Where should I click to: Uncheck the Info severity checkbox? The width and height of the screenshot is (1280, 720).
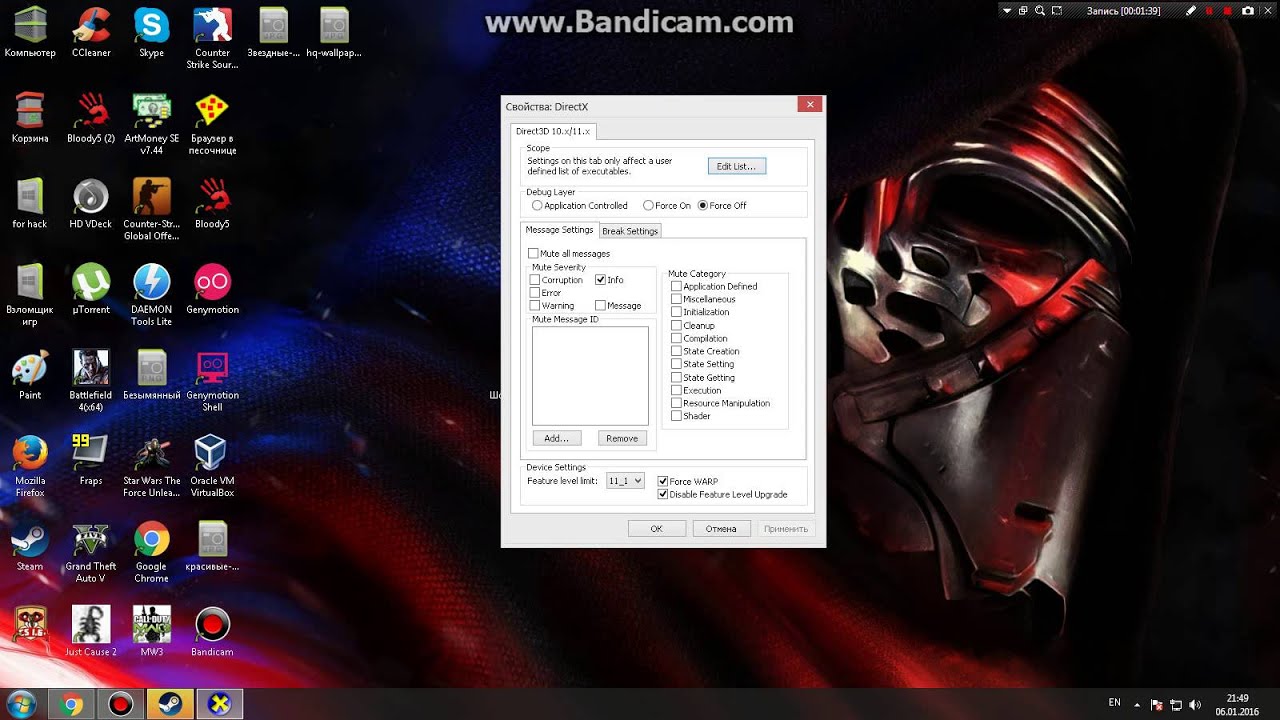coord(601,280)
